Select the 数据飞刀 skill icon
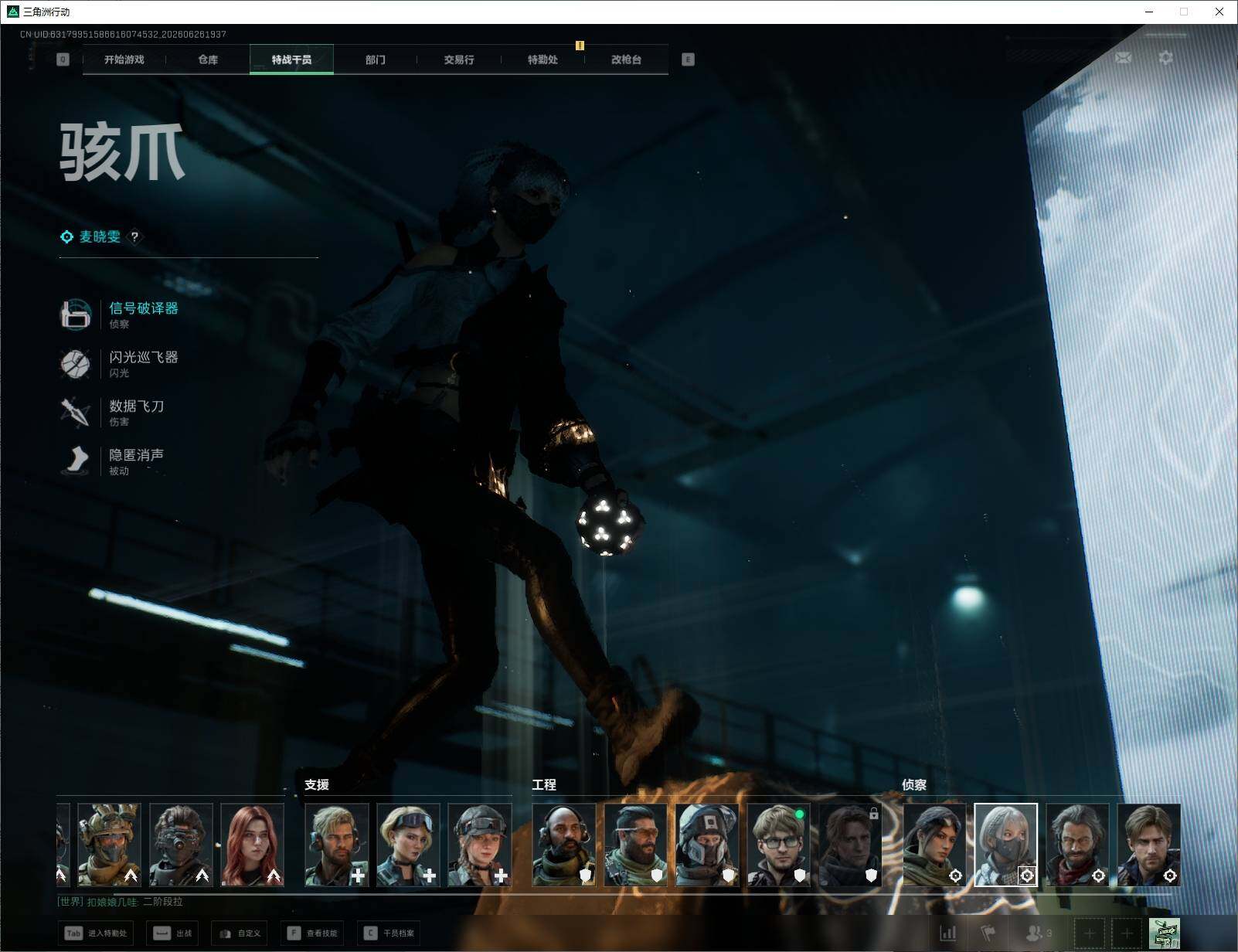Image resolution: width=1238 pixels, height=952 pixels. click(75, 412)
